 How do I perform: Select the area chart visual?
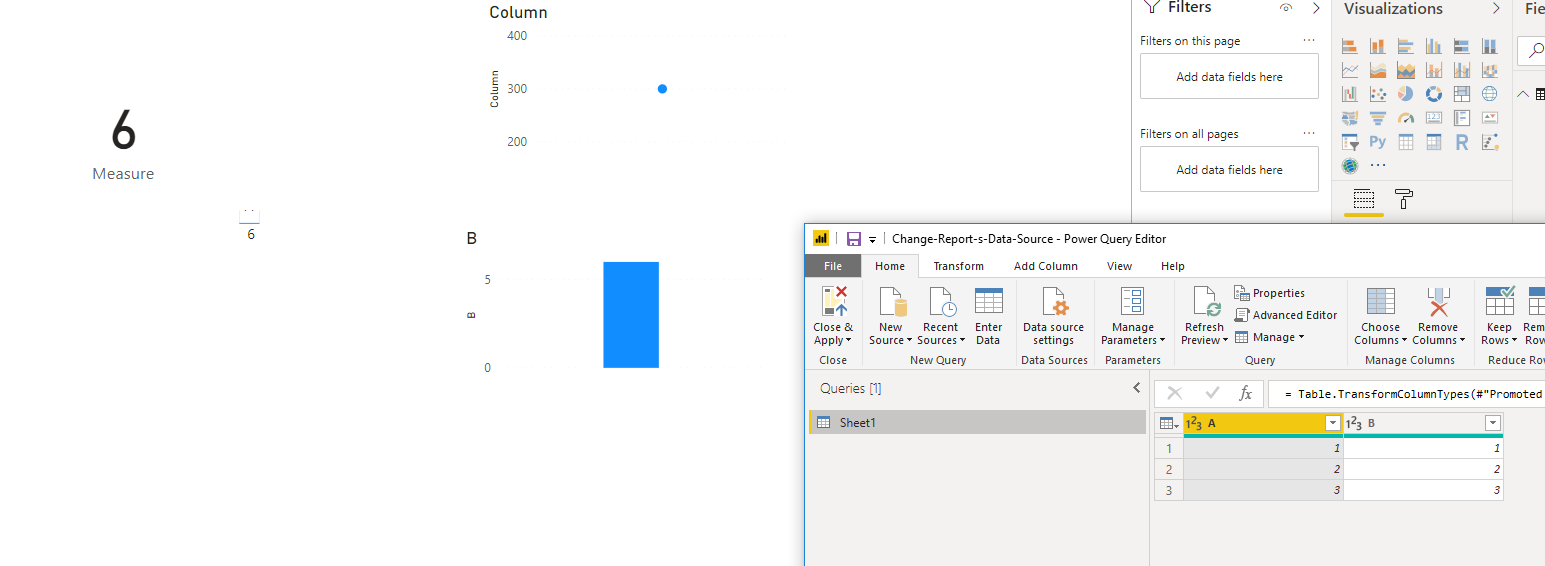coord(1378,70)
